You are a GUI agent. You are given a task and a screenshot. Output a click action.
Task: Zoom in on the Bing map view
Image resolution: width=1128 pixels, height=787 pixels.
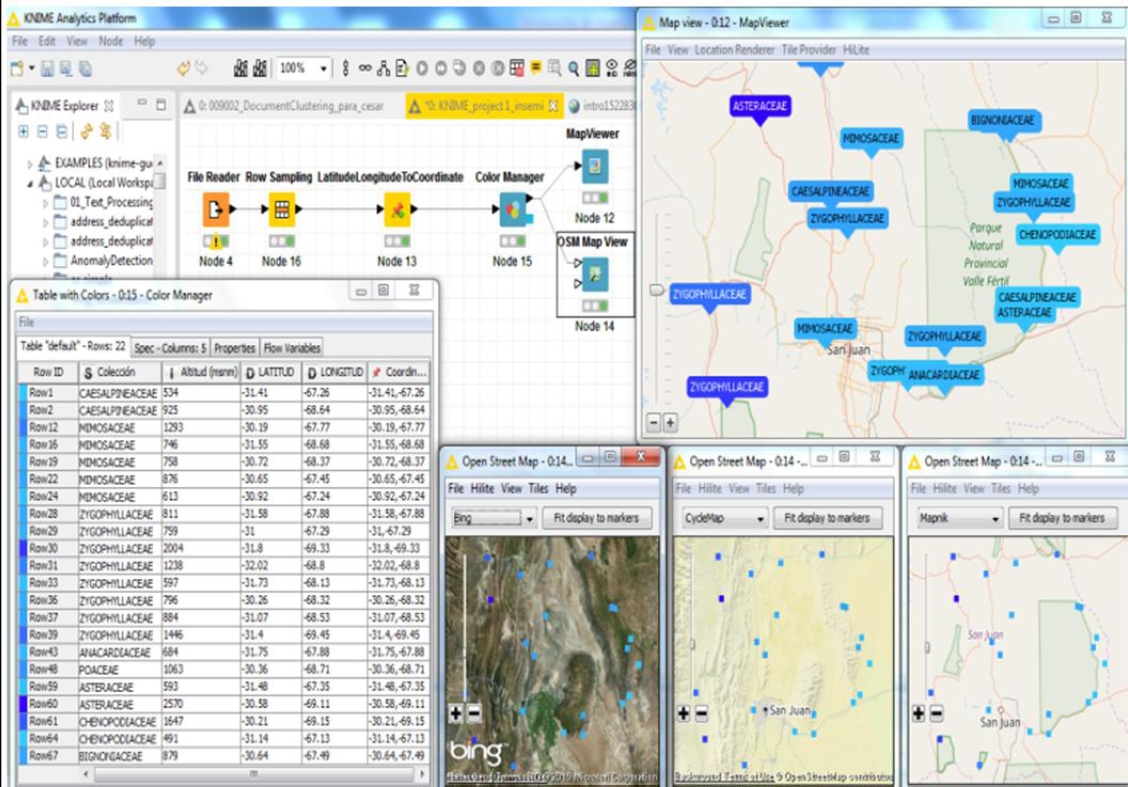pos(456,714)
